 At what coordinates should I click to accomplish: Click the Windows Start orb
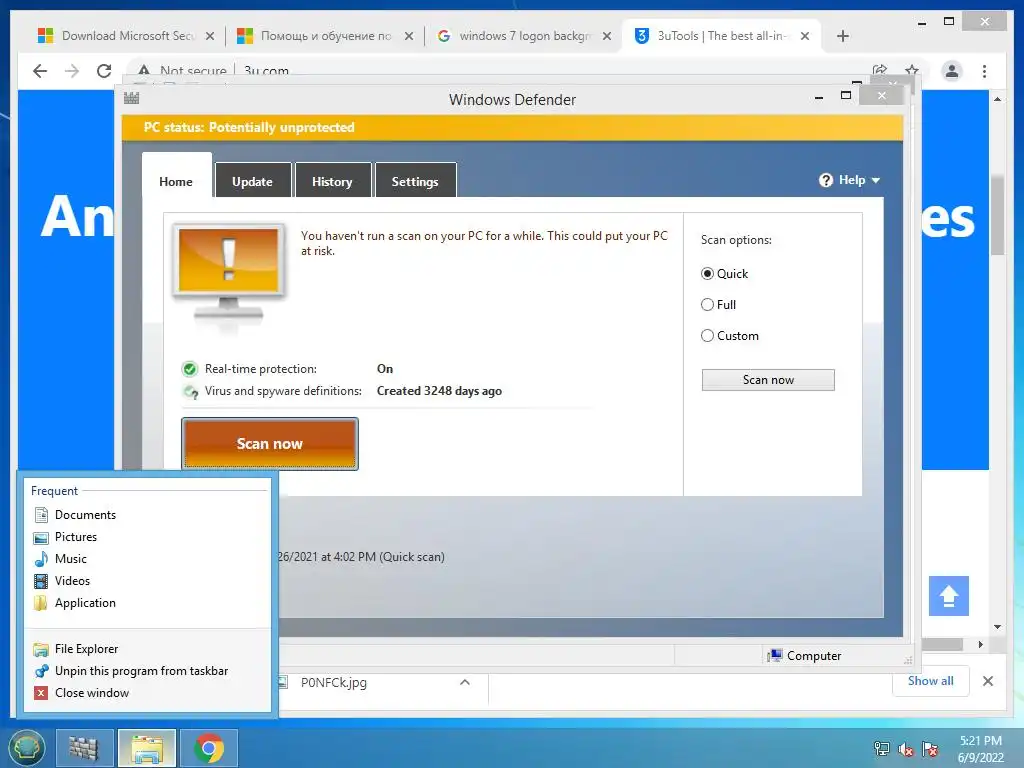(26, 748)
